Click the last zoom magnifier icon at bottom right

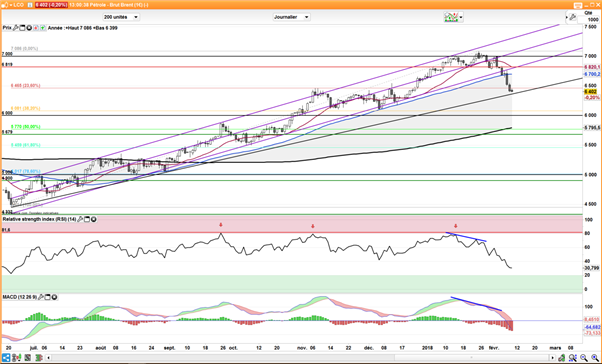coord(595,358)
